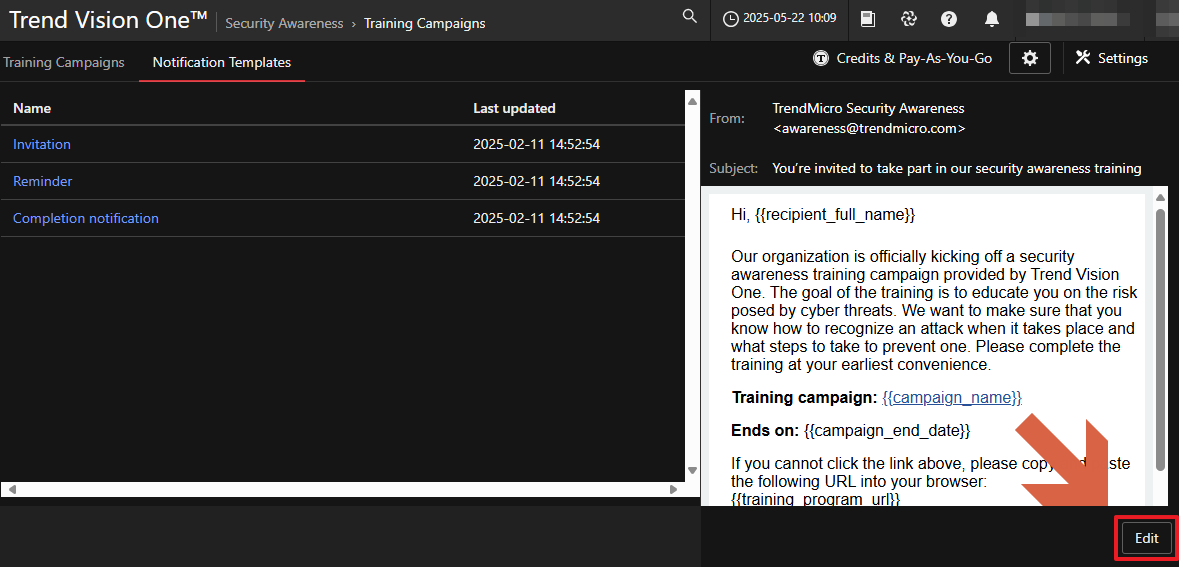Open notifications bell icon
Image resolution: width=1179 pixels, height=567 pixels.
pyautogui.click(x=991, y=19)
